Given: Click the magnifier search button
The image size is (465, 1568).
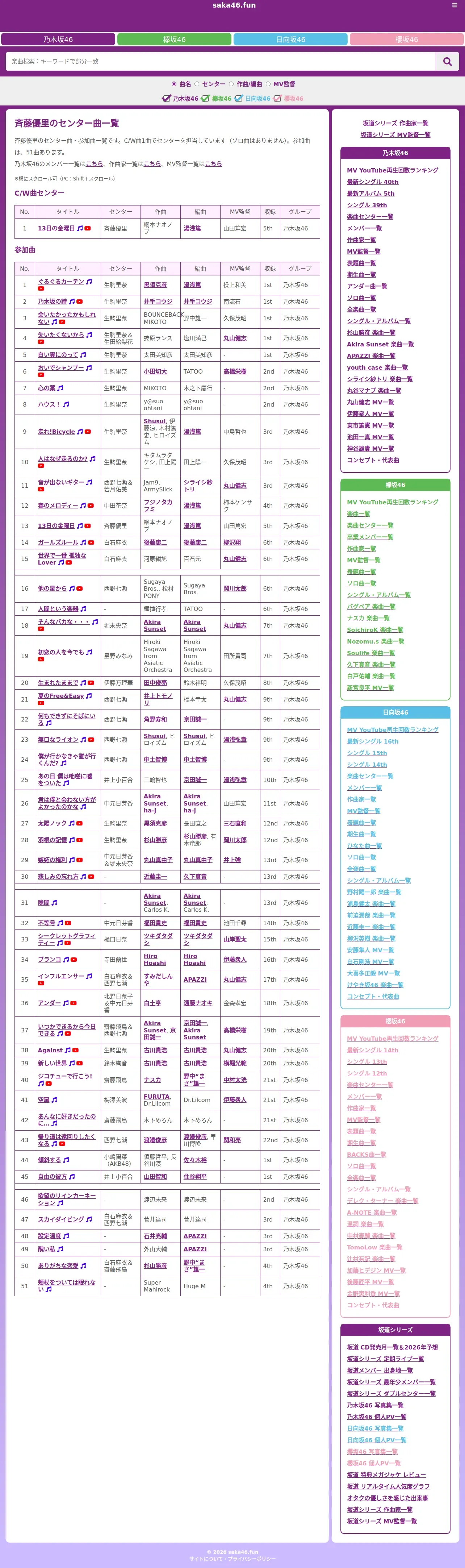Looking at the screenshot, I should (x=447, y=62).
